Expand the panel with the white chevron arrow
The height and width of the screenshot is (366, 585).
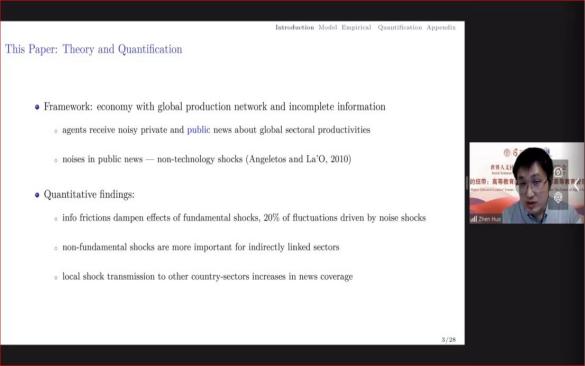point(577,185)
